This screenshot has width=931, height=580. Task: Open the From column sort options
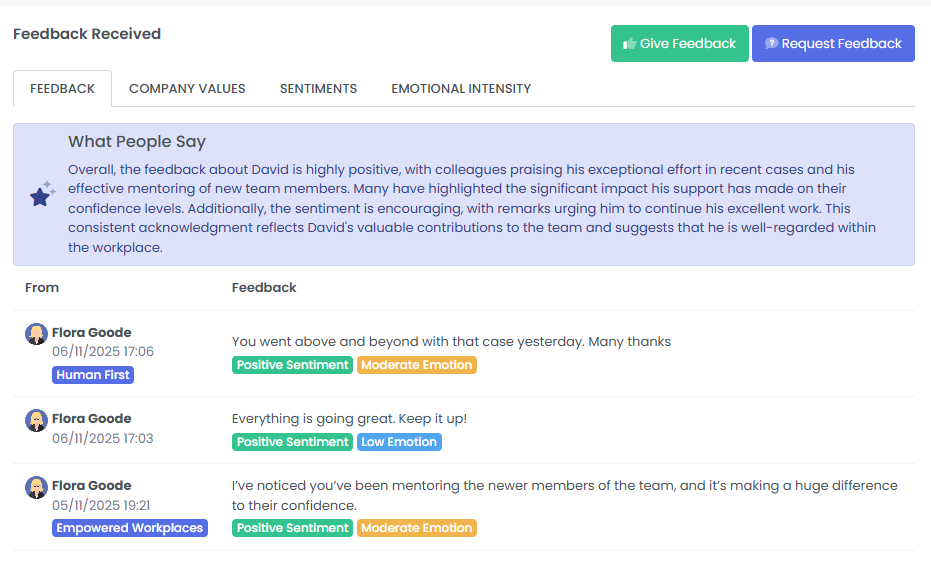(x=42, y=287)
